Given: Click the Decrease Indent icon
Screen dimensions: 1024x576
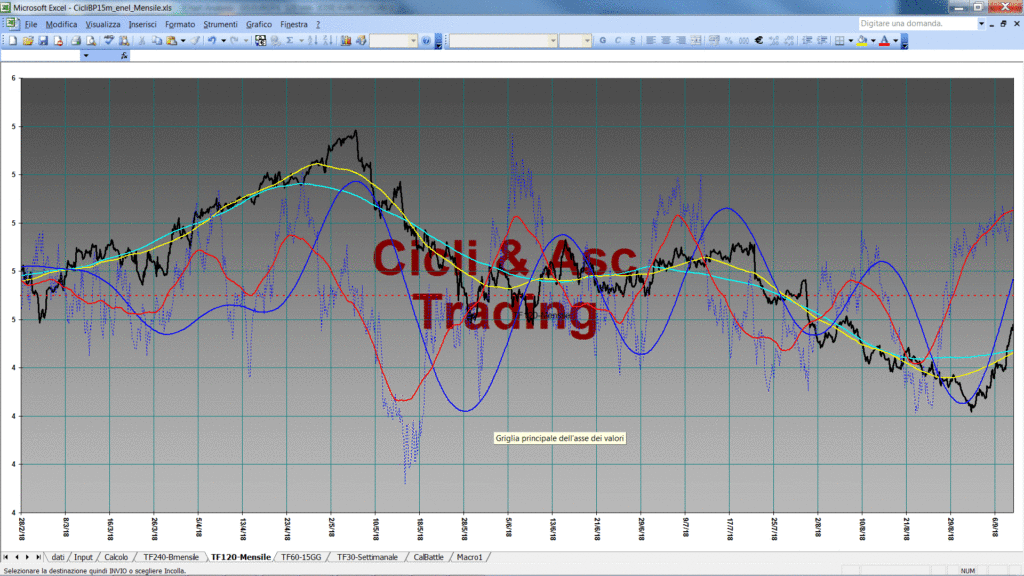Looking at the screenshot, I should point(807,40).
